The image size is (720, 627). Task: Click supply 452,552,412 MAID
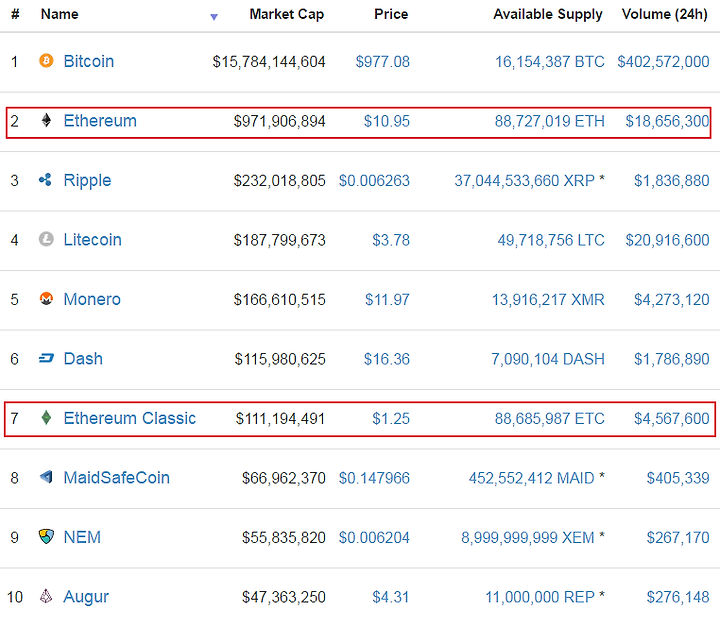531,478
